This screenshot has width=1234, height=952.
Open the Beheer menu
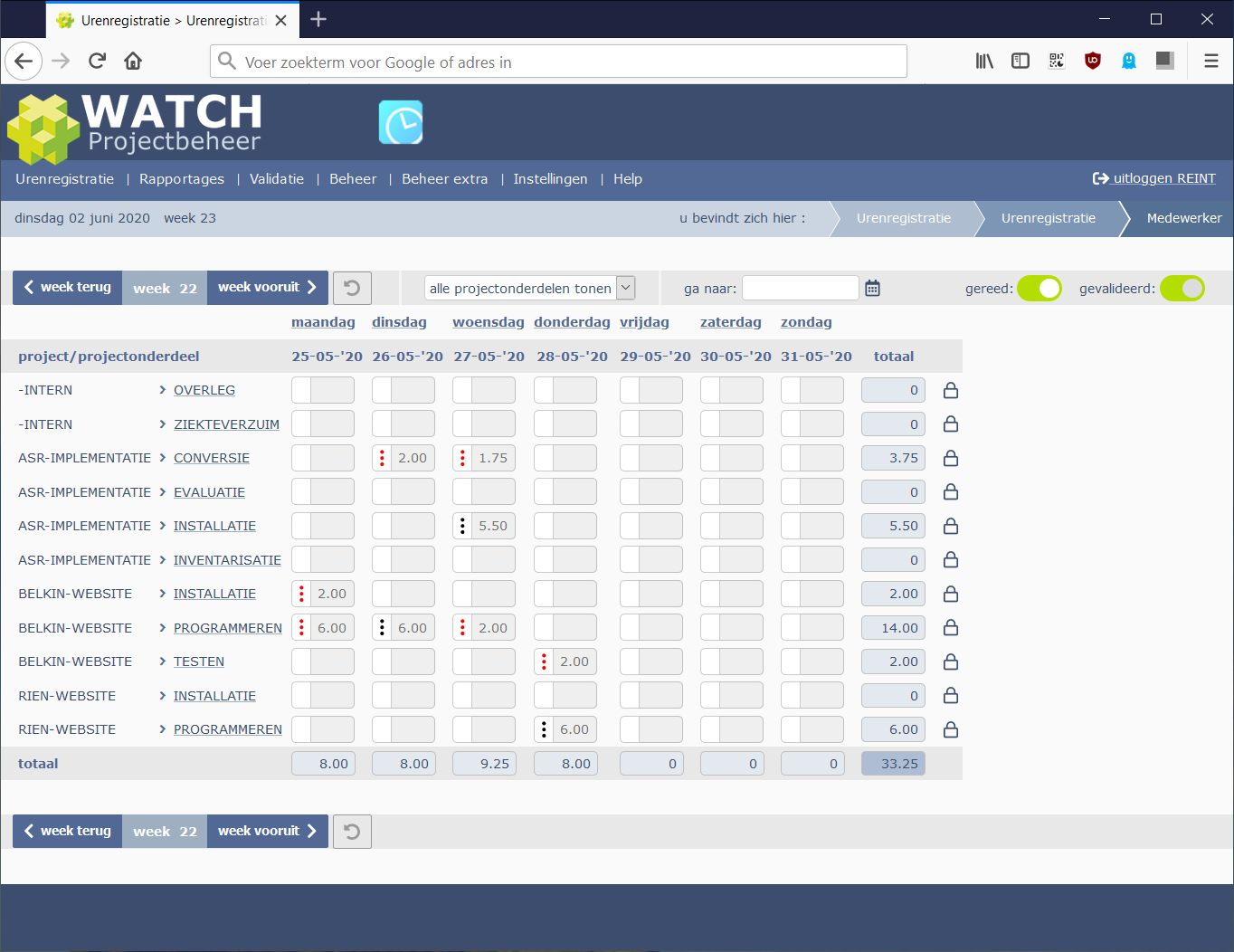tap(353, 179)
